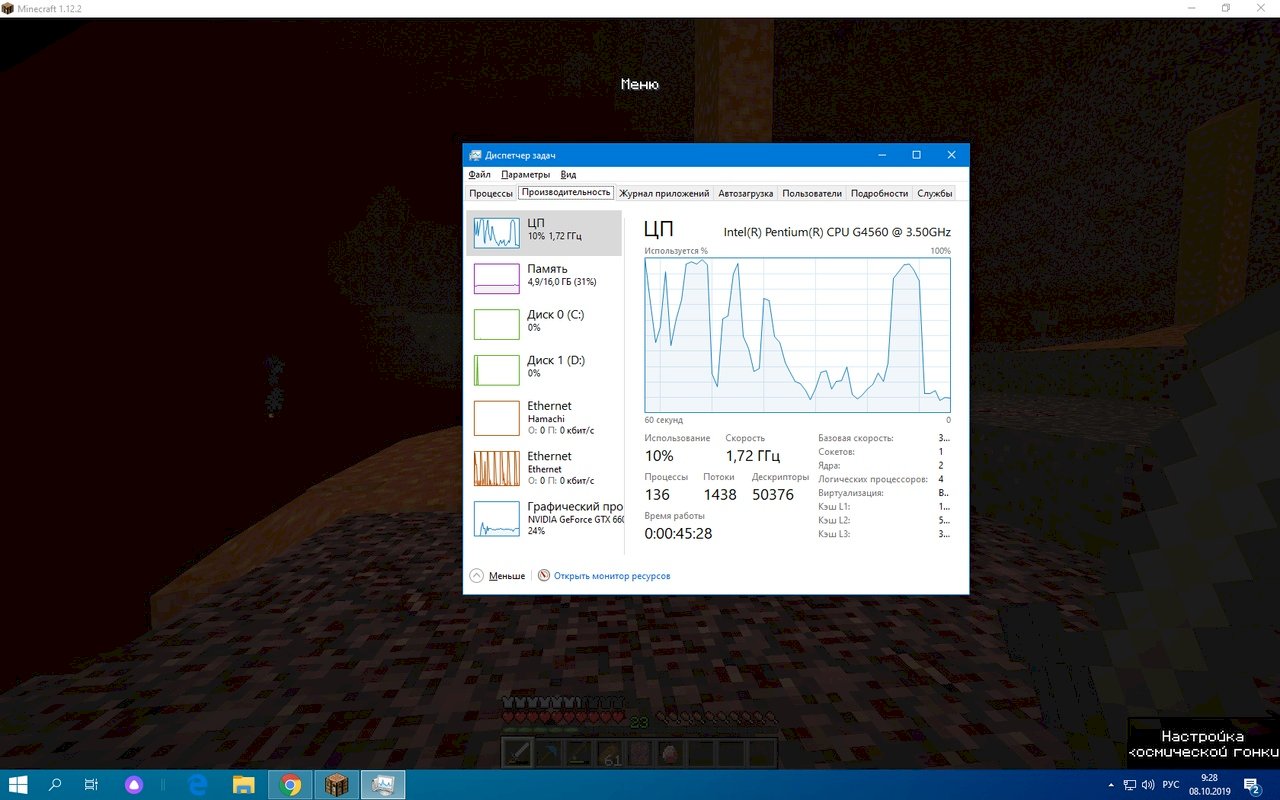Viewport: 1280px width, 800px height.
Task: Select the second Ethernet adapter item with the orange graph
Action: pyautogui.click(x=544, y=468)
